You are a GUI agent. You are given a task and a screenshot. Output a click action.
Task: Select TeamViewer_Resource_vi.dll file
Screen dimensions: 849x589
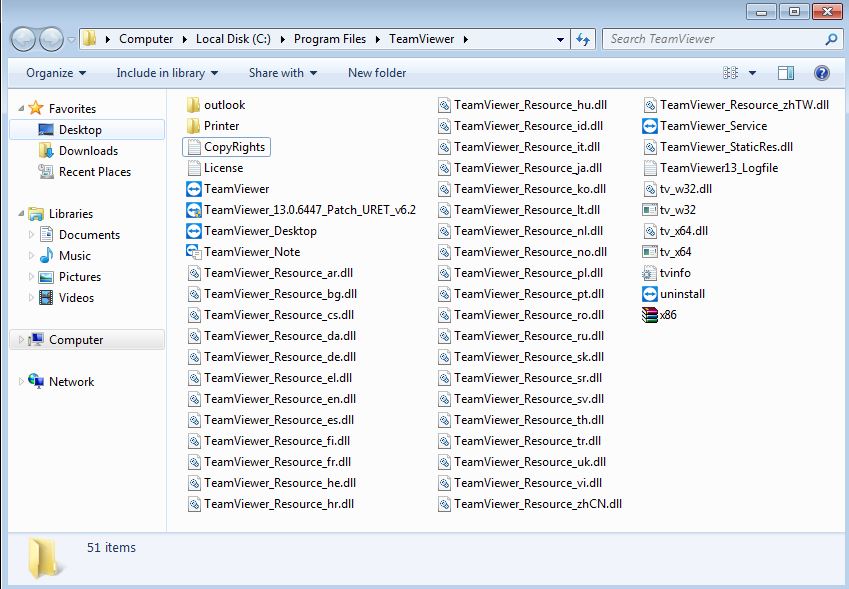click(x=520, y=483)
